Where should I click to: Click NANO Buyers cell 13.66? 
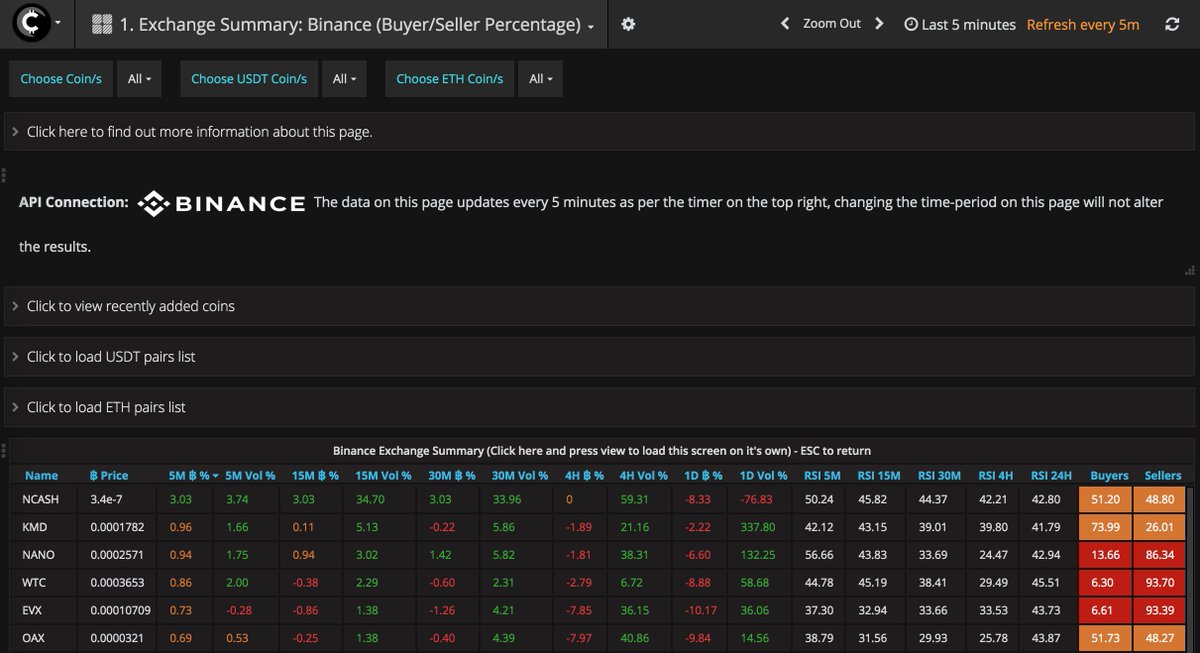1106,553
